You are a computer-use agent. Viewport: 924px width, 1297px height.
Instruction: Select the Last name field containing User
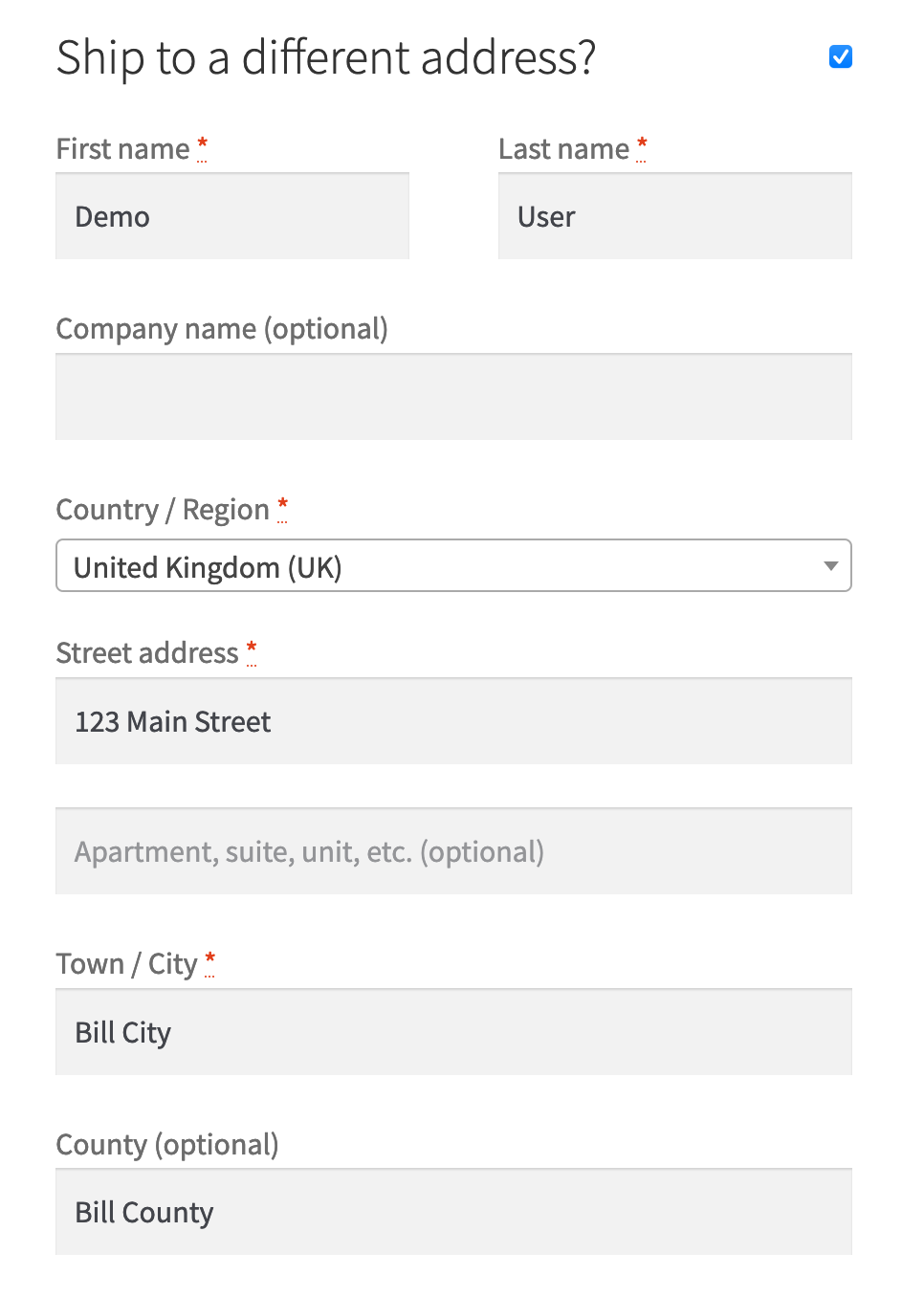point(674,216)
